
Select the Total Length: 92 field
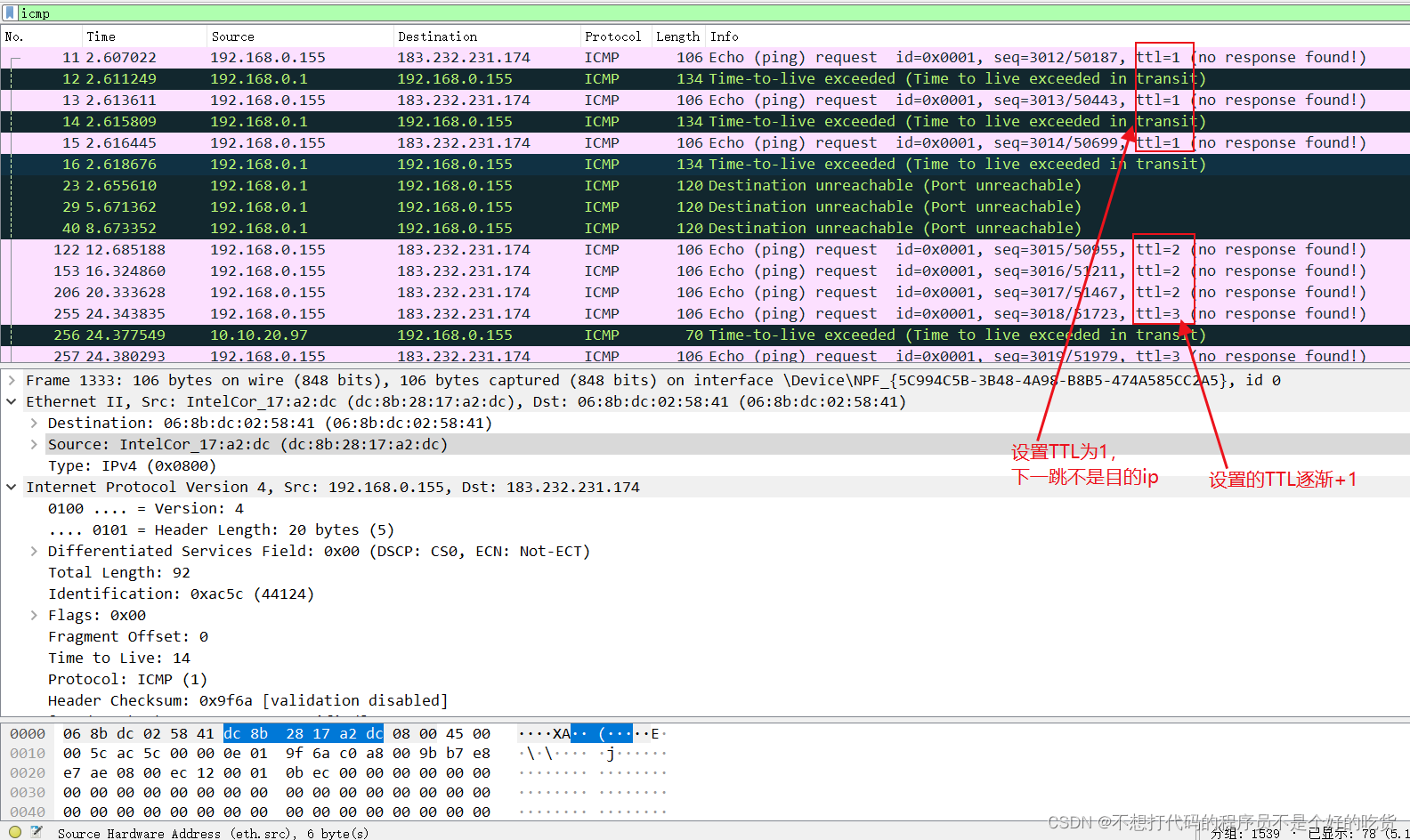click(119, 572)
